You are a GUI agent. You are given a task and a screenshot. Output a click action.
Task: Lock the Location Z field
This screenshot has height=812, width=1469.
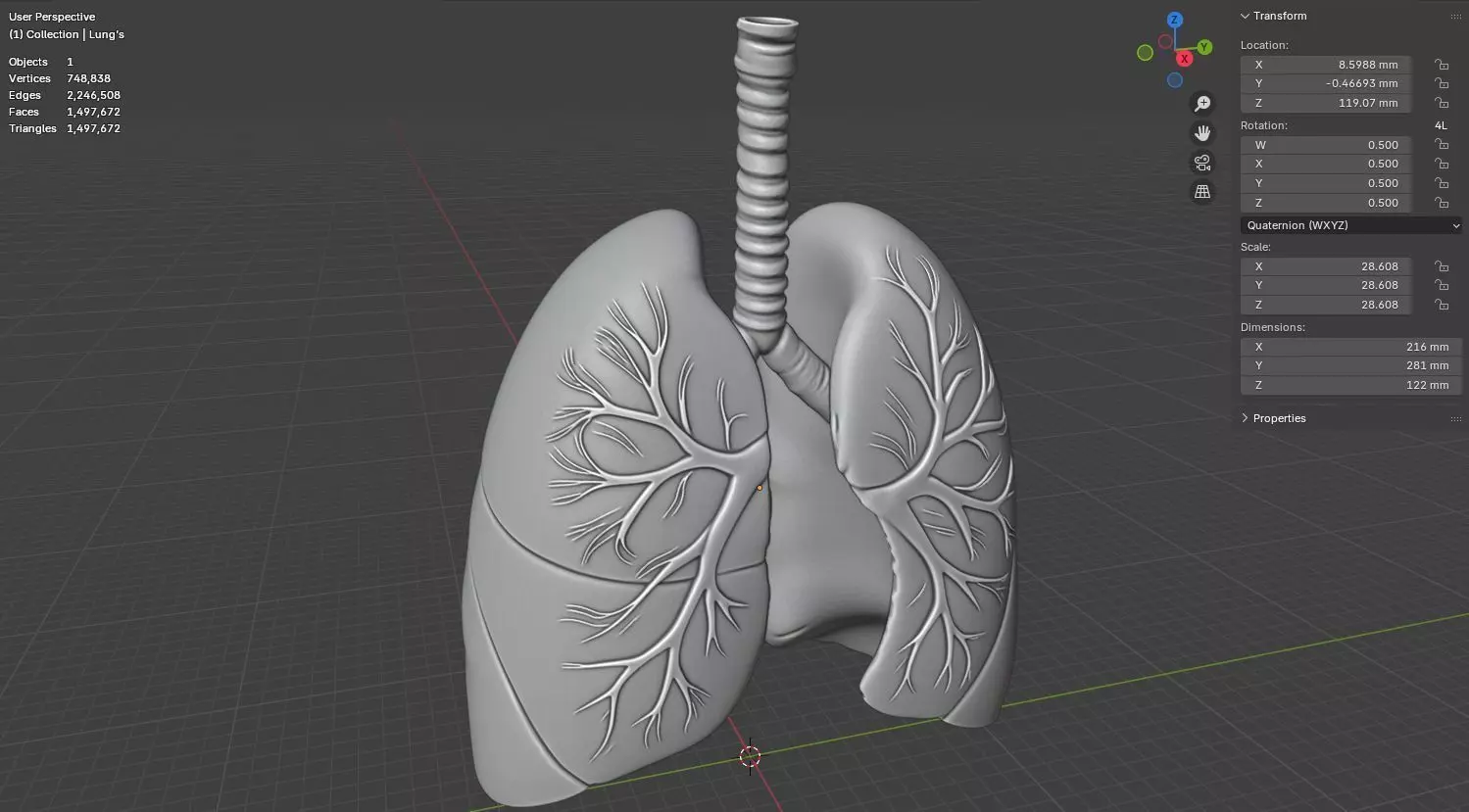click(x=1442, y=103)
